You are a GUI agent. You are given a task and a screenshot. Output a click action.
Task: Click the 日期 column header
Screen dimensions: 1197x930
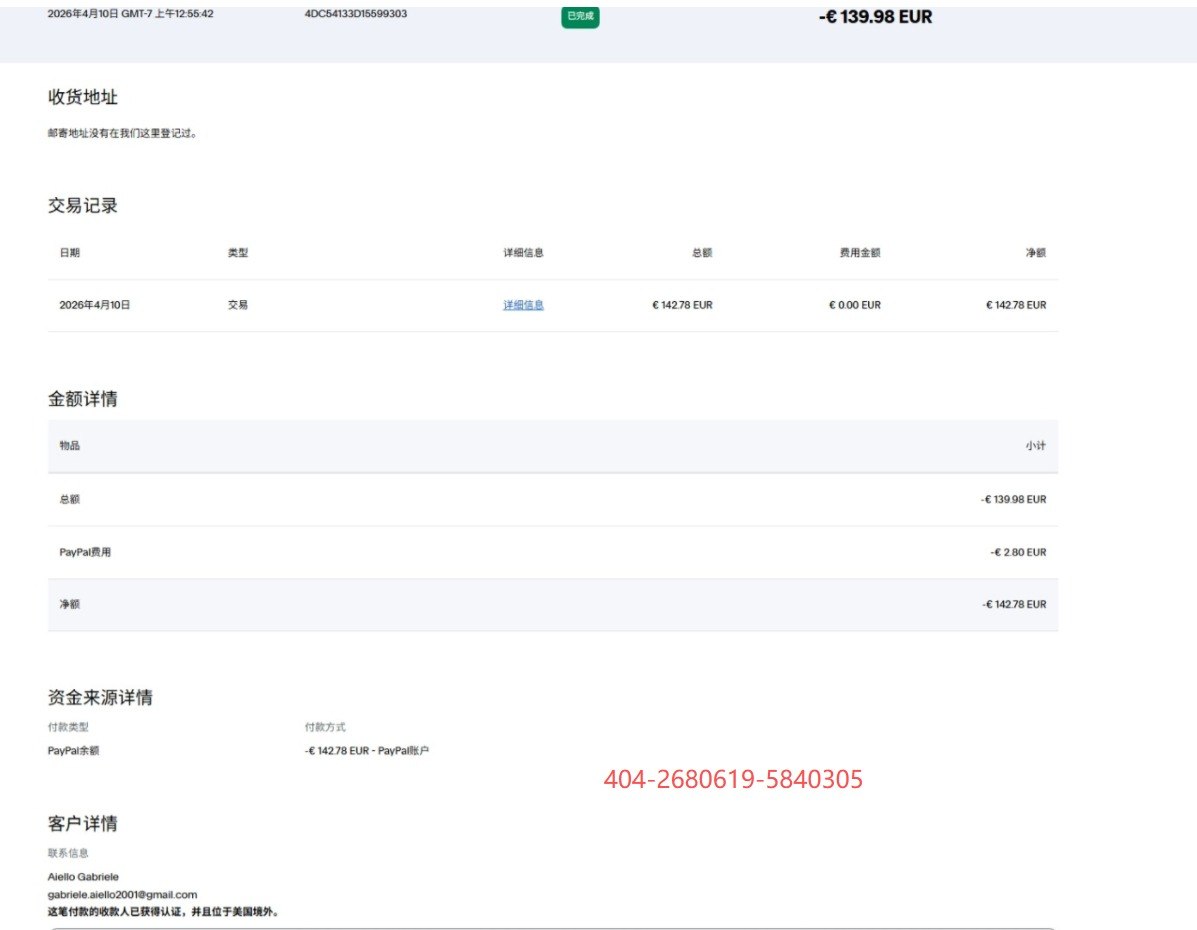tap(70, 253)
